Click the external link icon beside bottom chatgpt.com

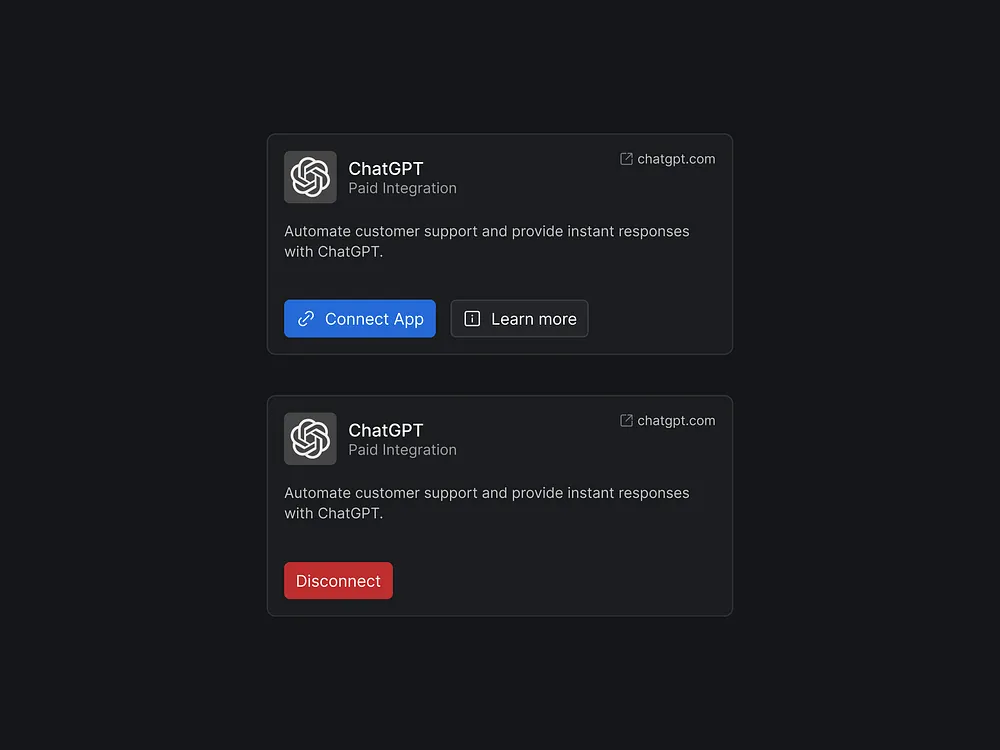(625, 420)
